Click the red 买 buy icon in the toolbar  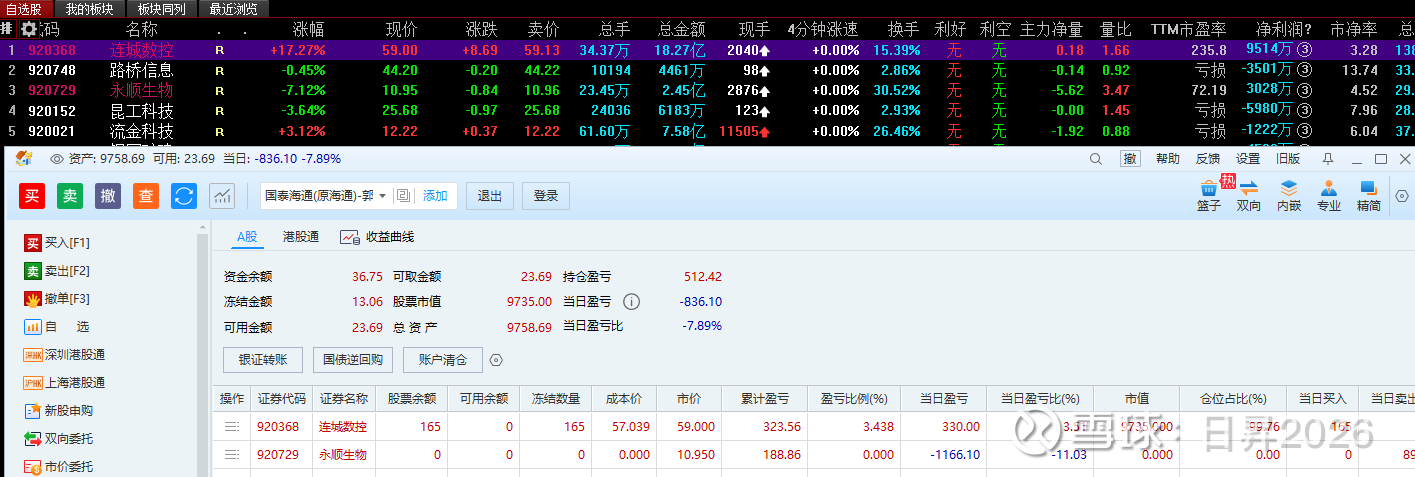pos(32,196)
